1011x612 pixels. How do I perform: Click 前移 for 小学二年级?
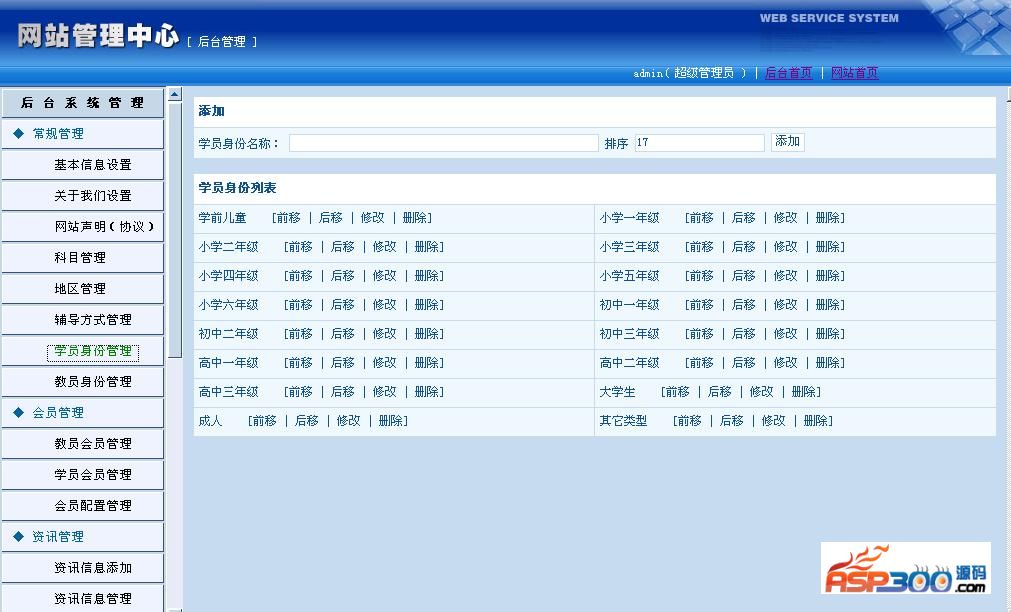click(300, 247)
